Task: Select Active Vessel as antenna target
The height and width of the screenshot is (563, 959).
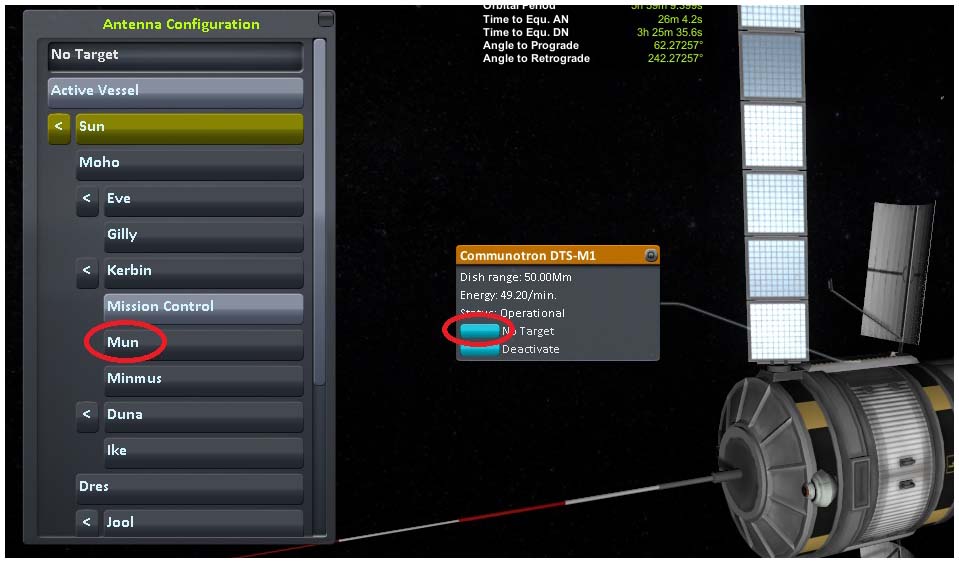Action: pos(175,91)
